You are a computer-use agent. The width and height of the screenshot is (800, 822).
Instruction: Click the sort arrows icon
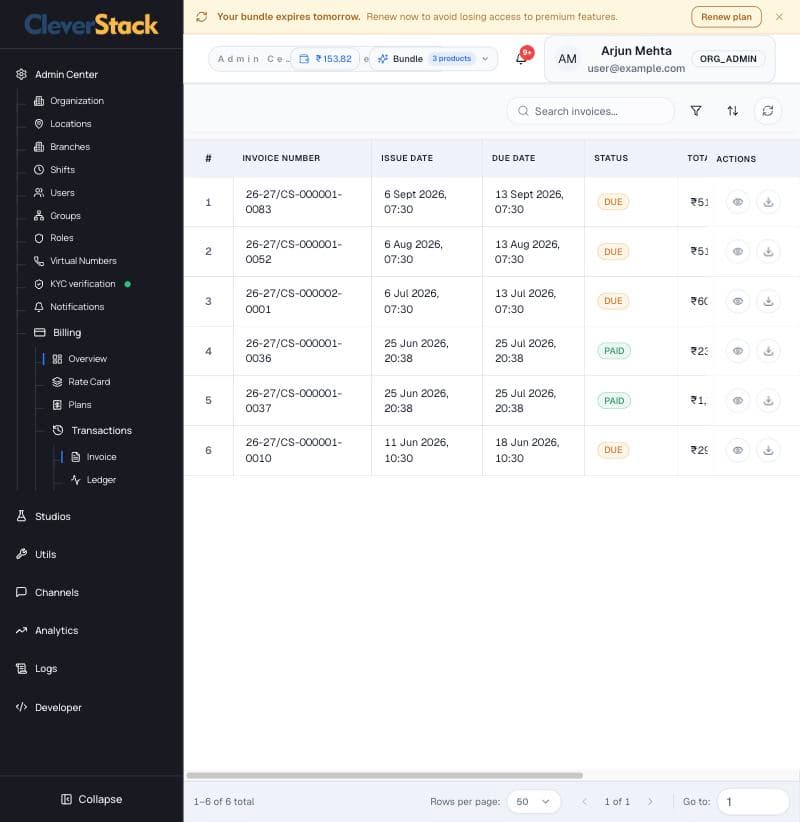tap(732, 111)
